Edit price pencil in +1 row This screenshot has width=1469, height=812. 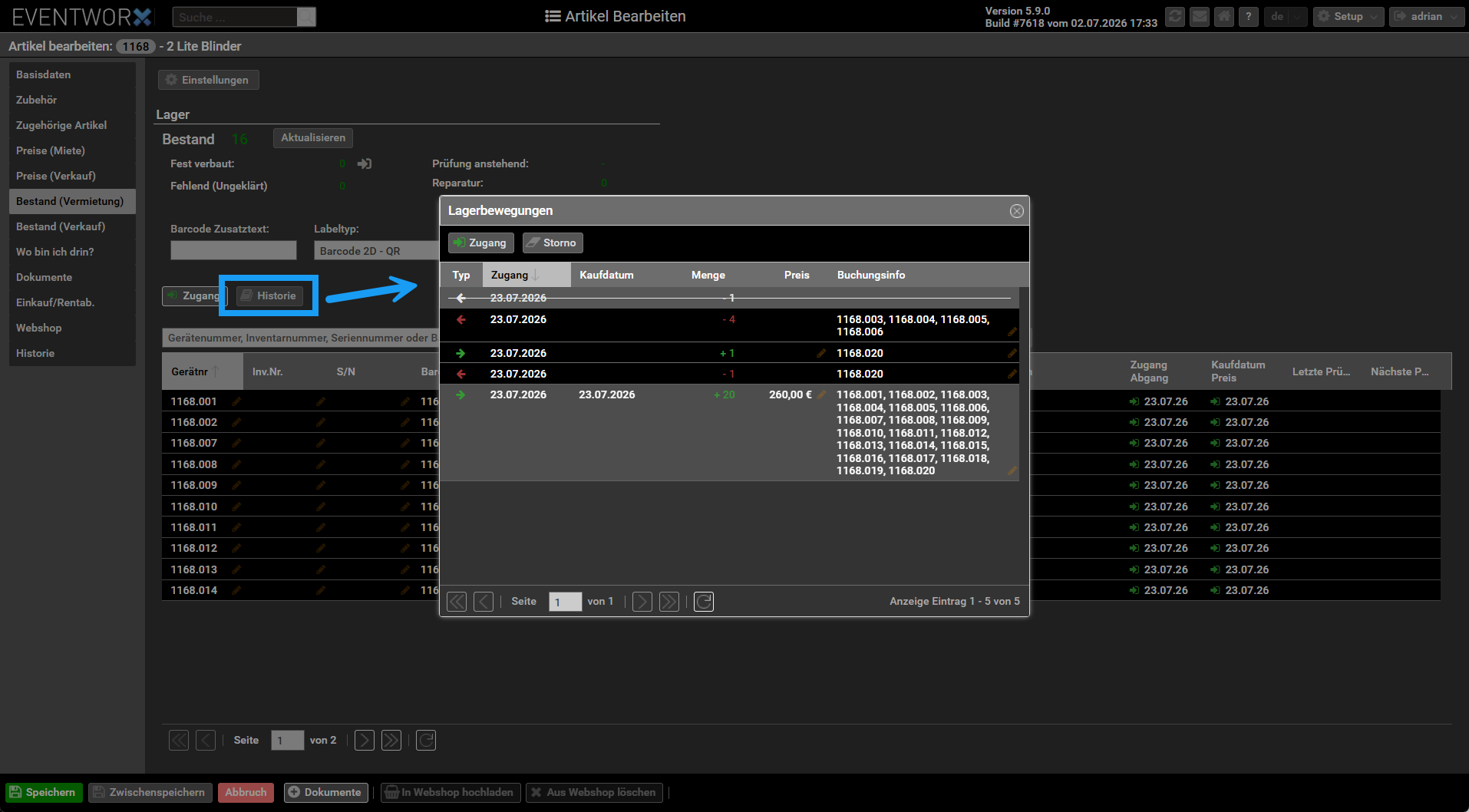(821, 353)
